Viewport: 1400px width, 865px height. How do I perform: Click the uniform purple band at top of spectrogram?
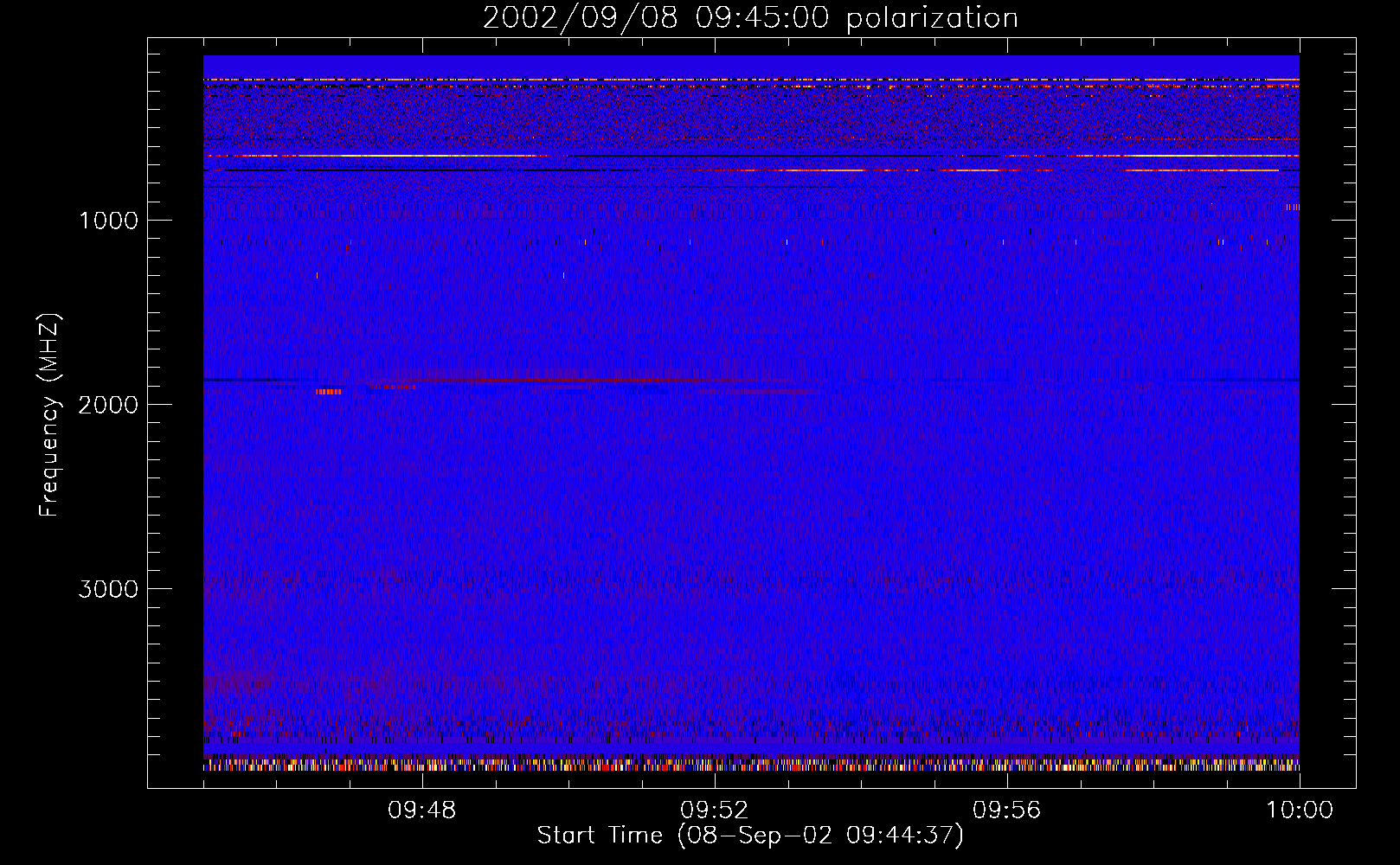[x=751, y=66]
